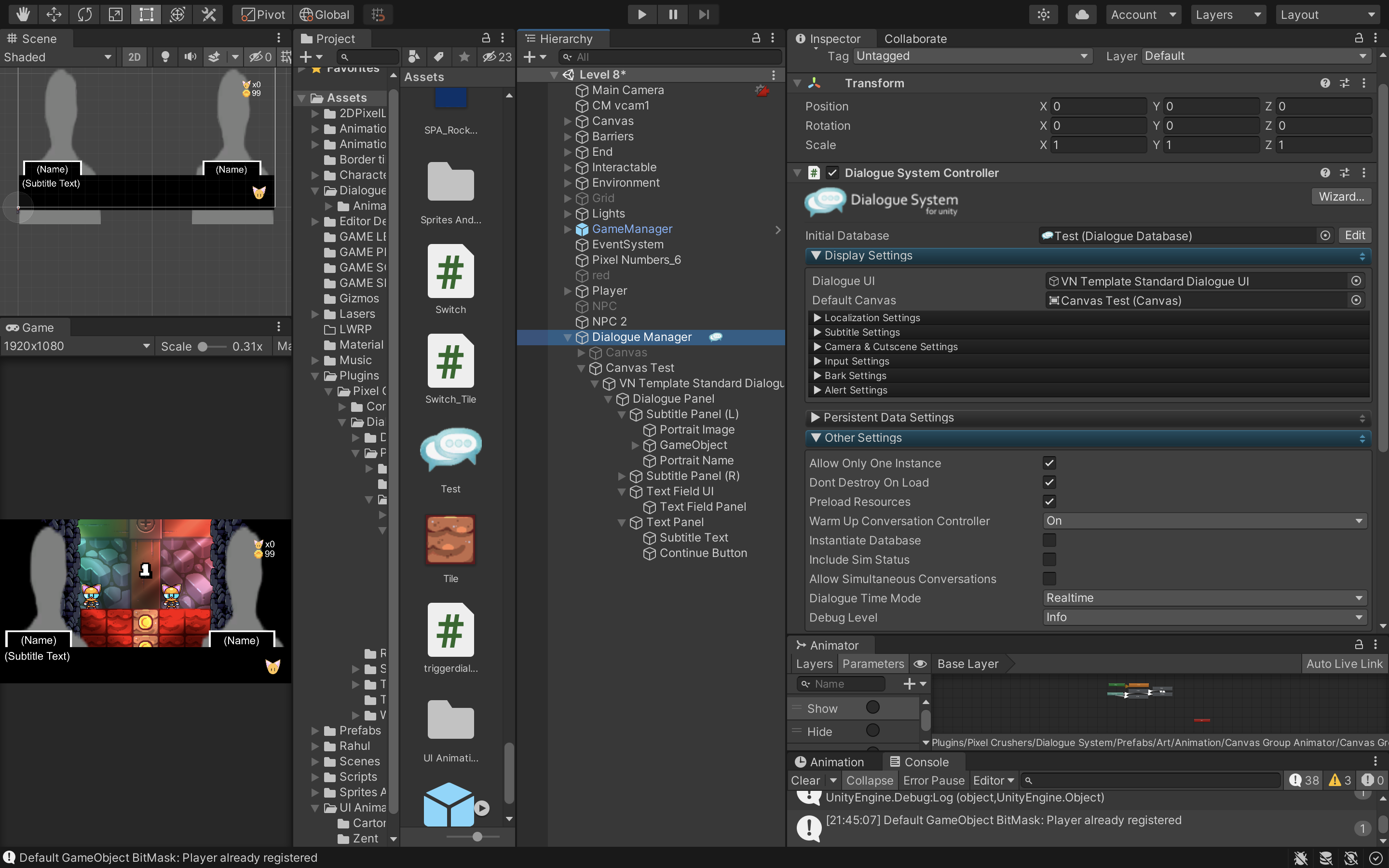Image resolution: width=1389 pixels, height=868 pixels.
Task: Click the Step frame button
Action: point(704,14)
